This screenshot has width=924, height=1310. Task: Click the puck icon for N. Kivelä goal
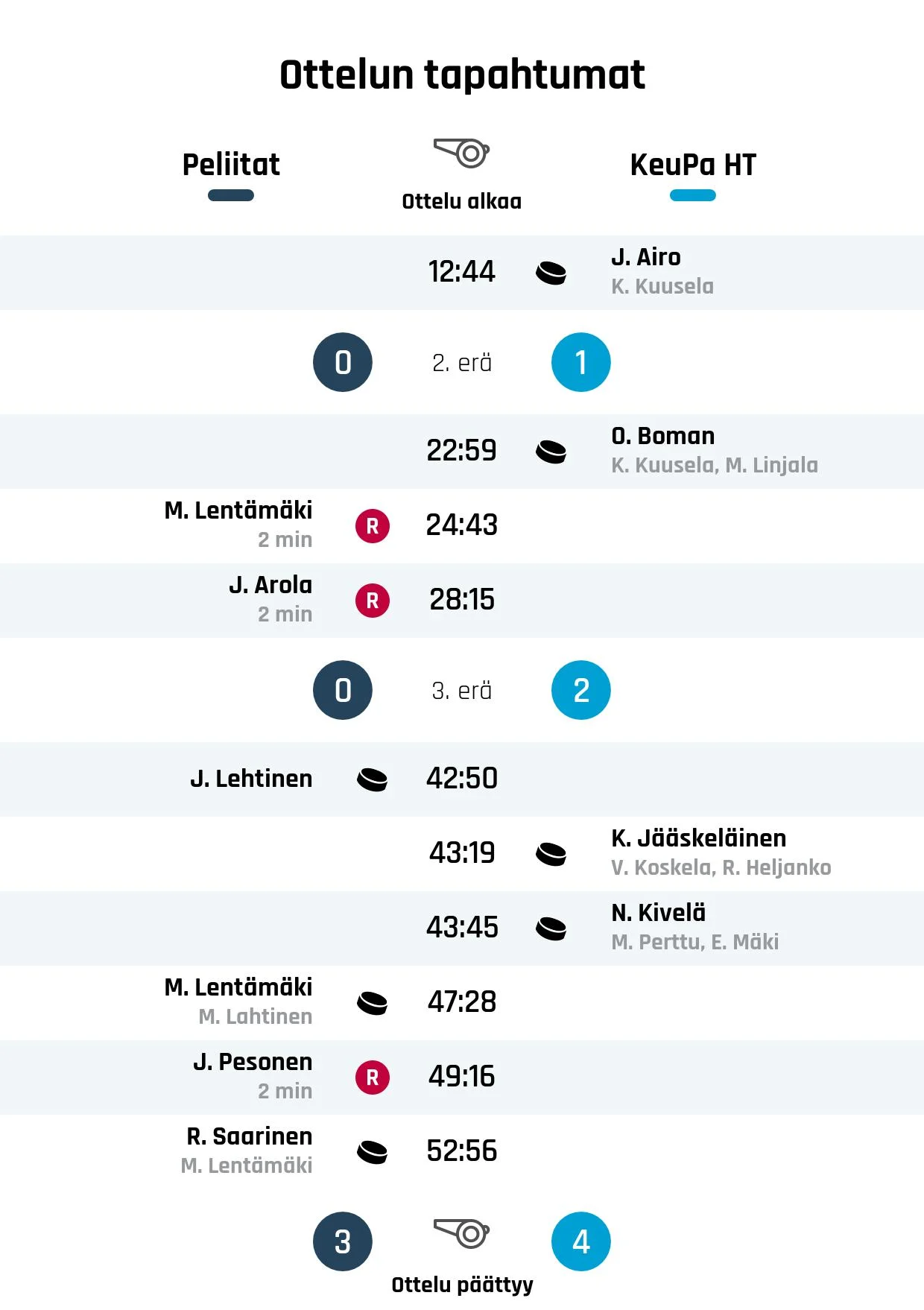(551, 928)
